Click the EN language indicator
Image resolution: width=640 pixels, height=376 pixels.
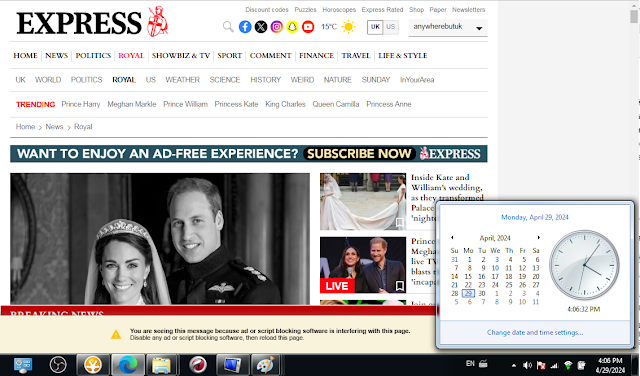click(470, 363)
